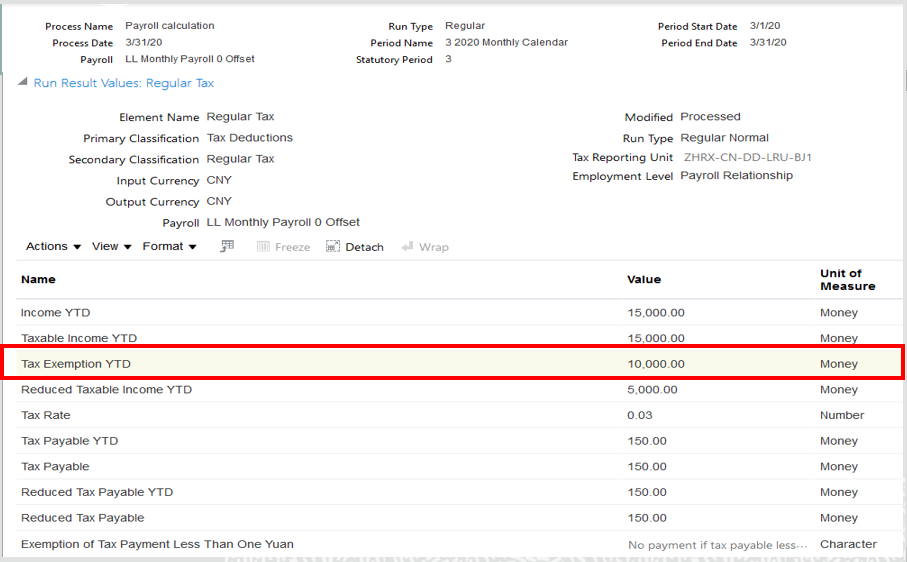Collapse the Run Result Values section triangle

coord(23,82)
